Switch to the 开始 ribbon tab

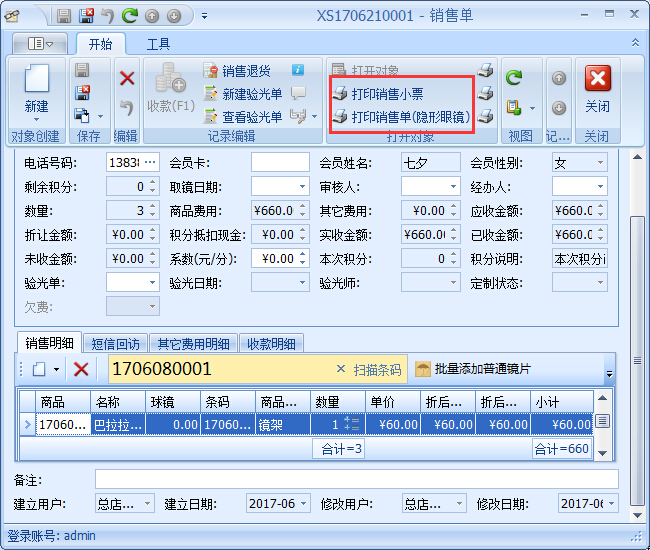coord(100,44)
